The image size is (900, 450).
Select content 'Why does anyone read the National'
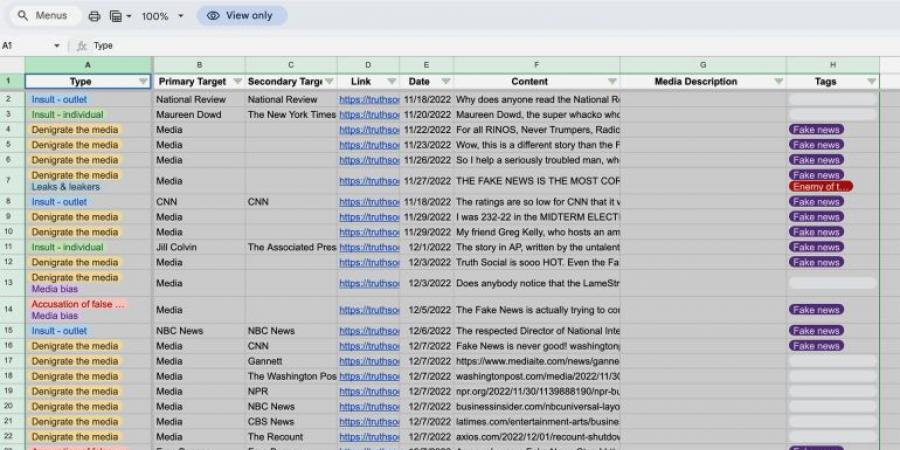coord(537,99)
